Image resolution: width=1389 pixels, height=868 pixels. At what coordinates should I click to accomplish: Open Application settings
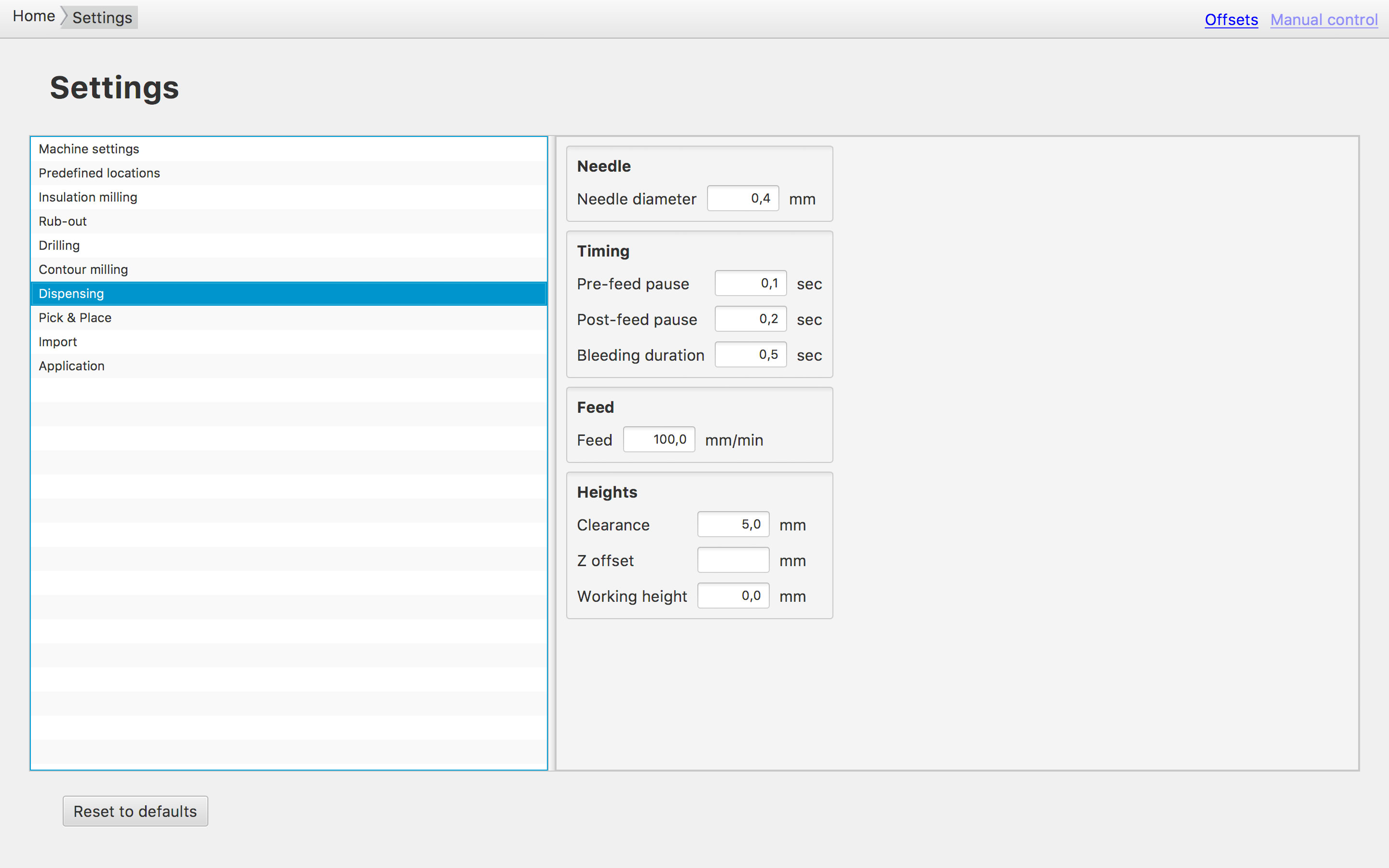(289, 366)
